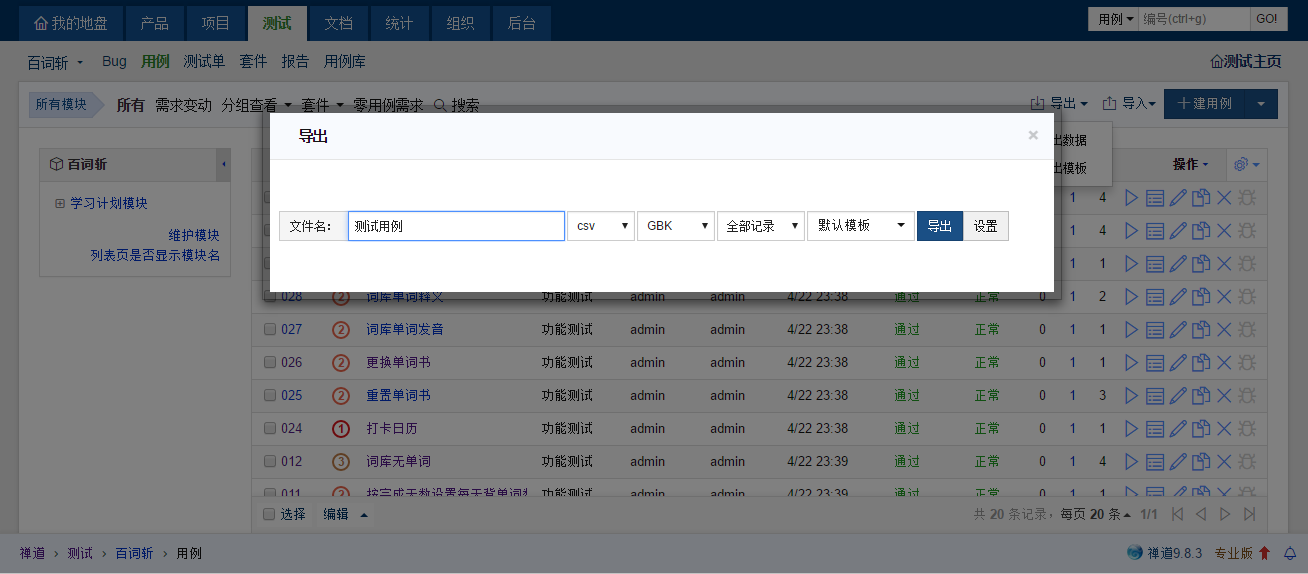Open the 默认模板 template dropdown
This screenshot has height=574, width=1308.
860,226
